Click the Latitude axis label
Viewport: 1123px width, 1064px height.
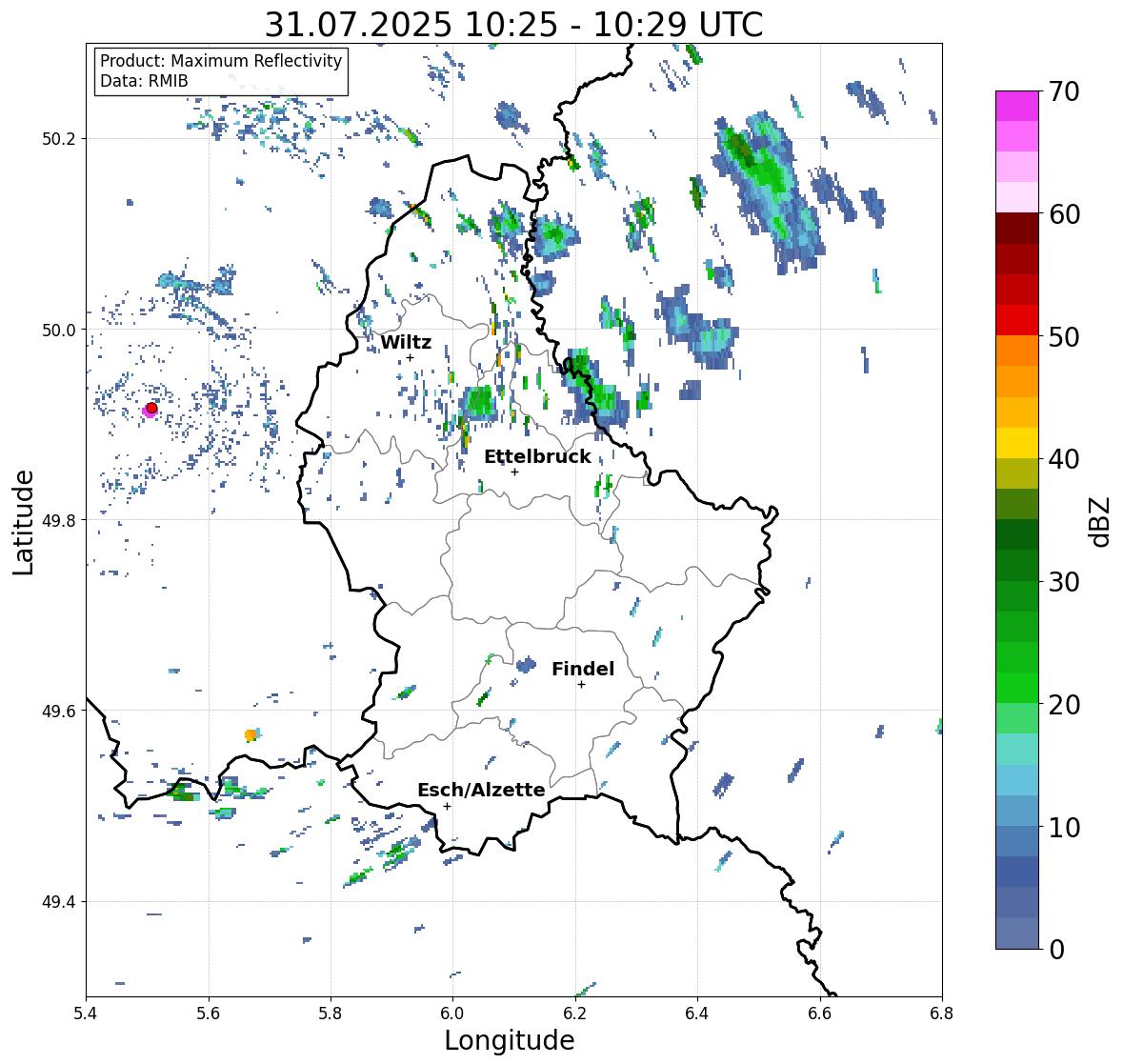point(23,522)
